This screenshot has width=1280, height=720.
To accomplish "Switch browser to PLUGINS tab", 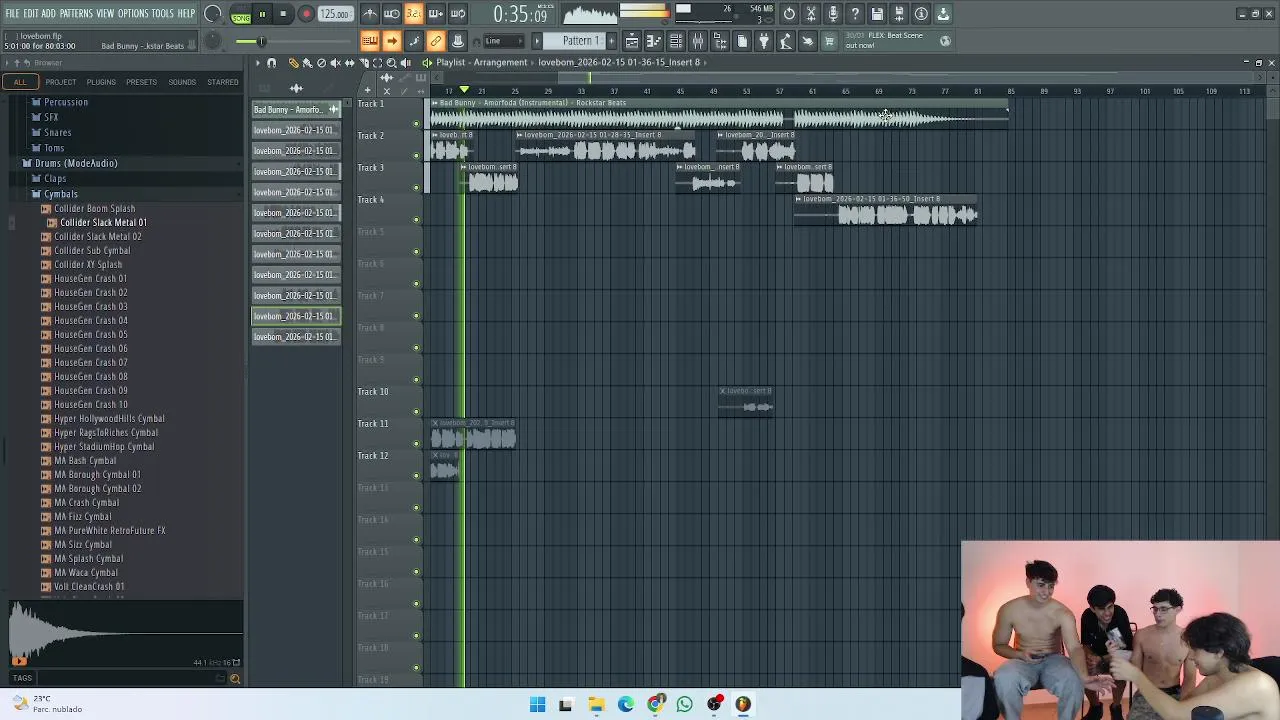I will [101, 82].
